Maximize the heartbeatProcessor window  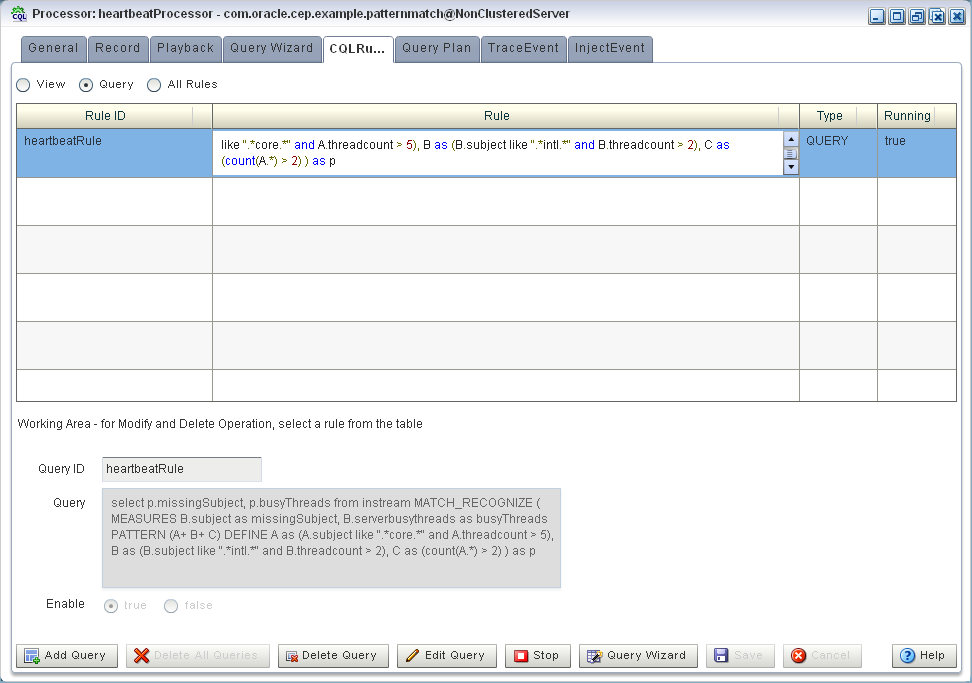(x=897, y=16)
